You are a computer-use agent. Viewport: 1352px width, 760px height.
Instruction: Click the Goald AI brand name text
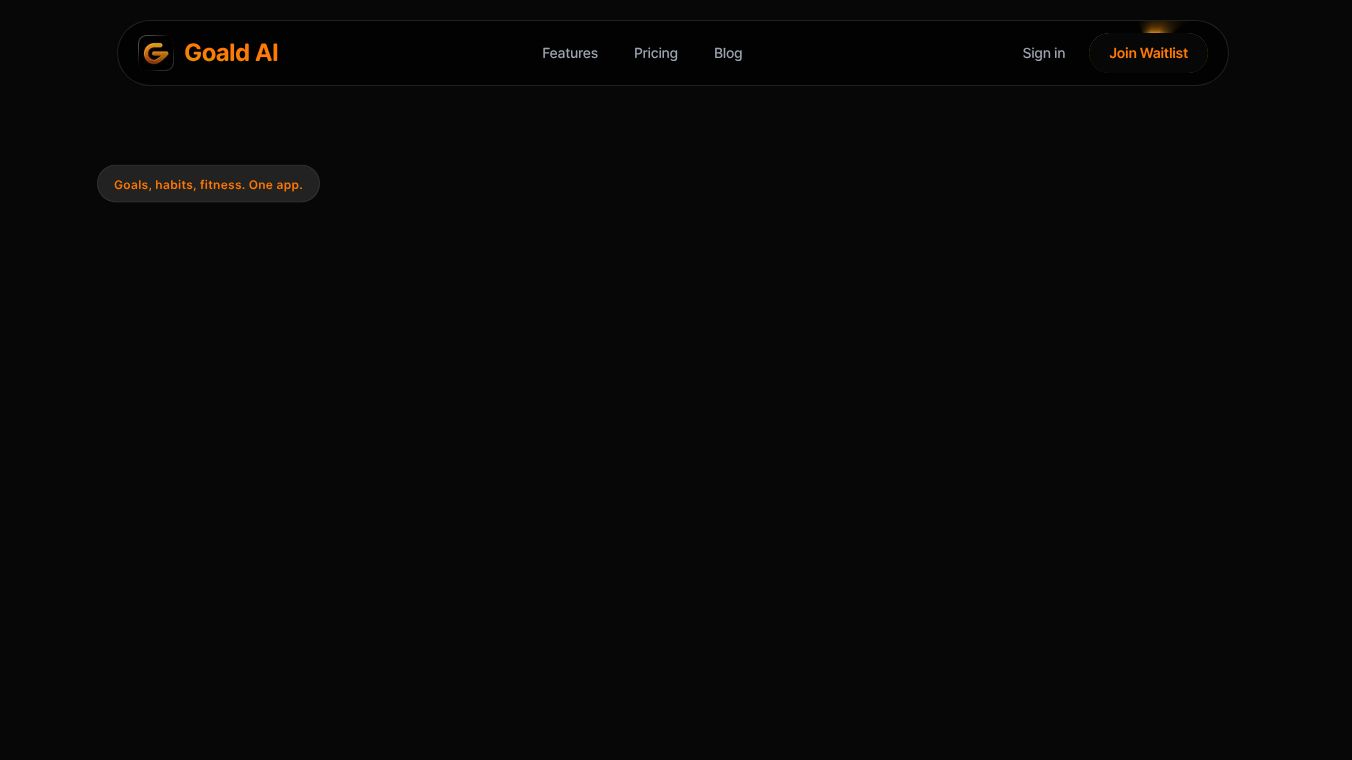tap(231, 53)
